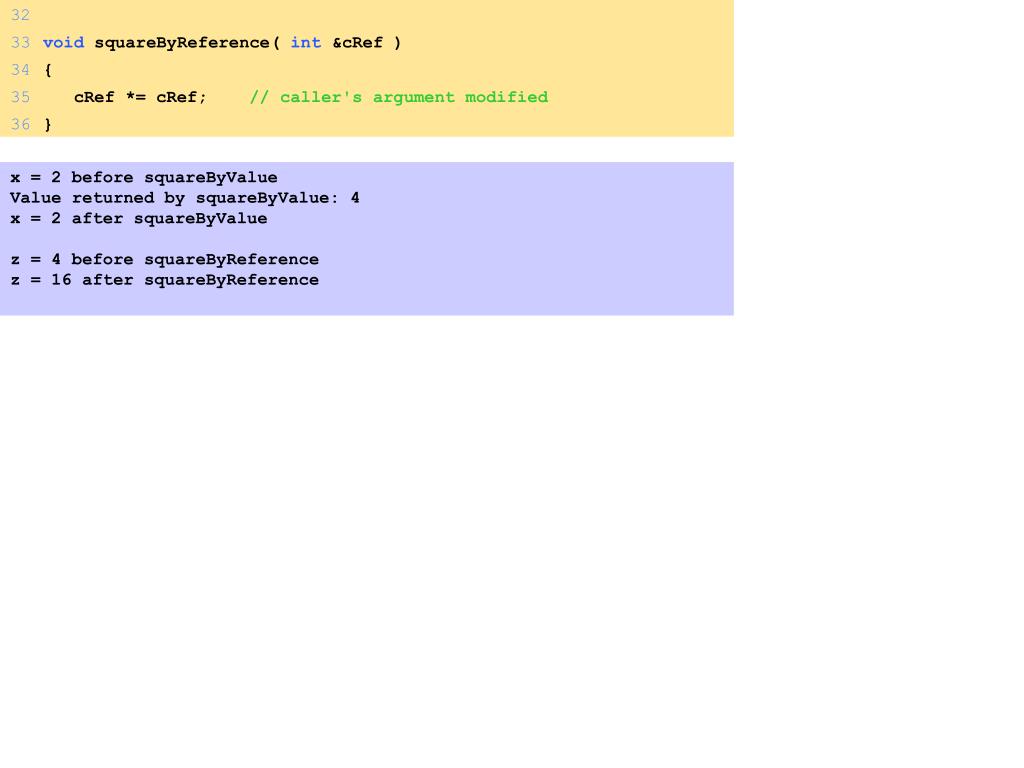The width and height of the screenshot is (1024, 768).
Task: Click the blue 'int' keyword
Action: pos(306,42)
